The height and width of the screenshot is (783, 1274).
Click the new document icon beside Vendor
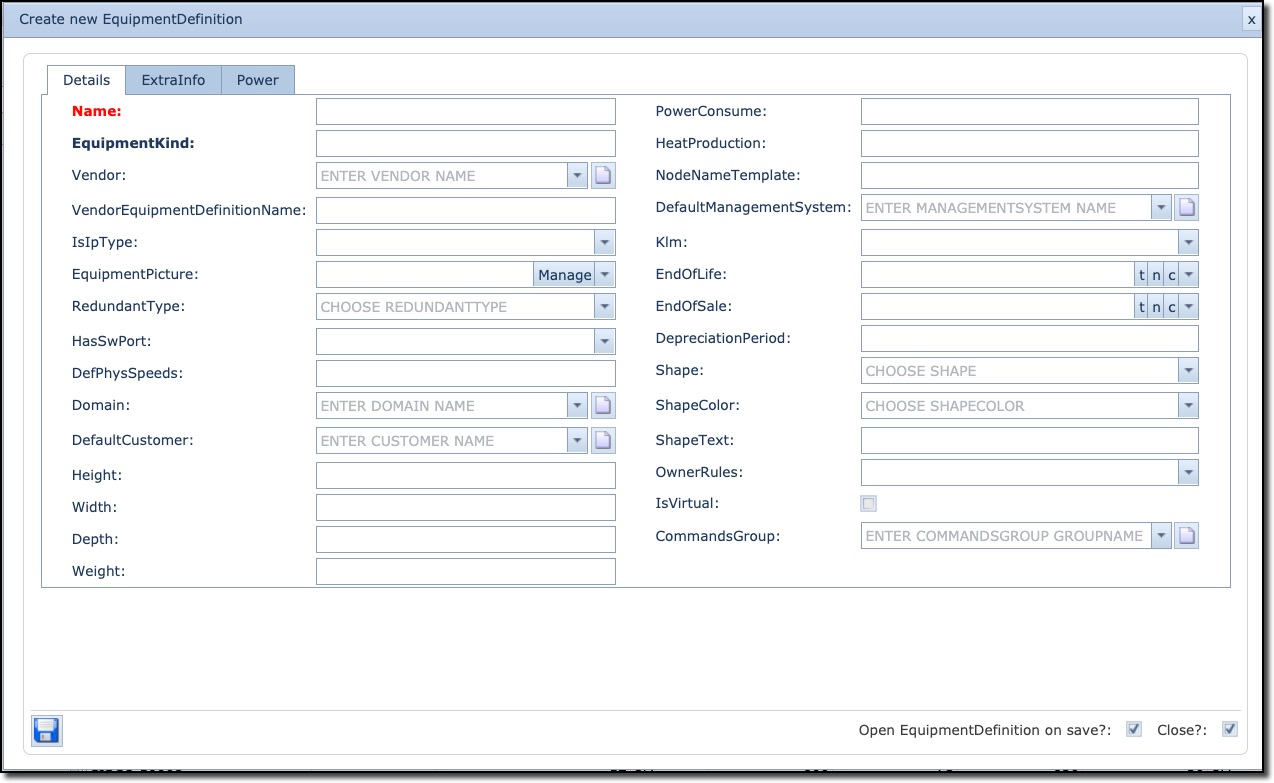click(603, 176)
